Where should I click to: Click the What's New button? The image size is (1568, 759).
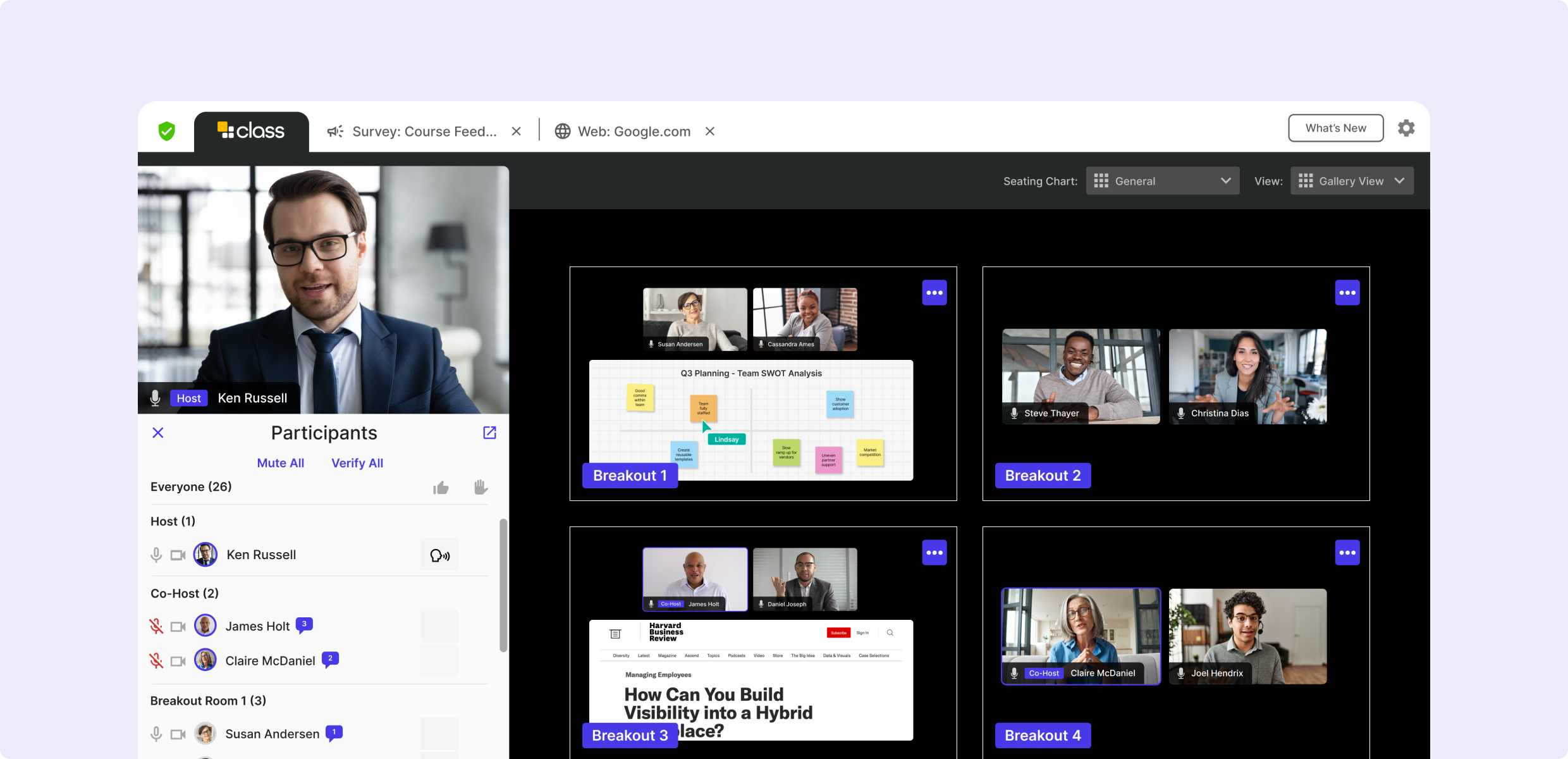[x=1335, y=128]
